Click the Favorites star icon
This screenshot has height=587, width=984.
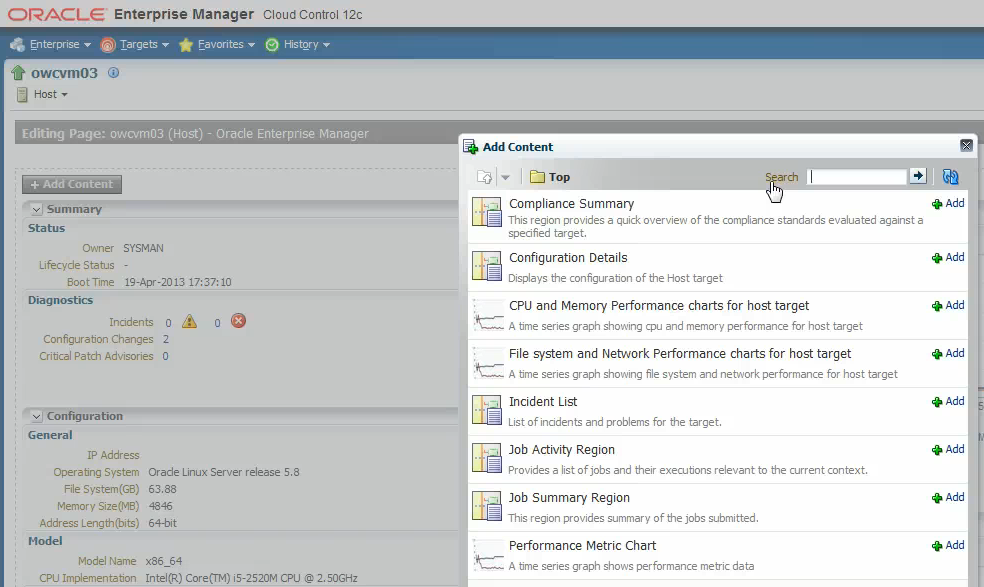(186, 45)
